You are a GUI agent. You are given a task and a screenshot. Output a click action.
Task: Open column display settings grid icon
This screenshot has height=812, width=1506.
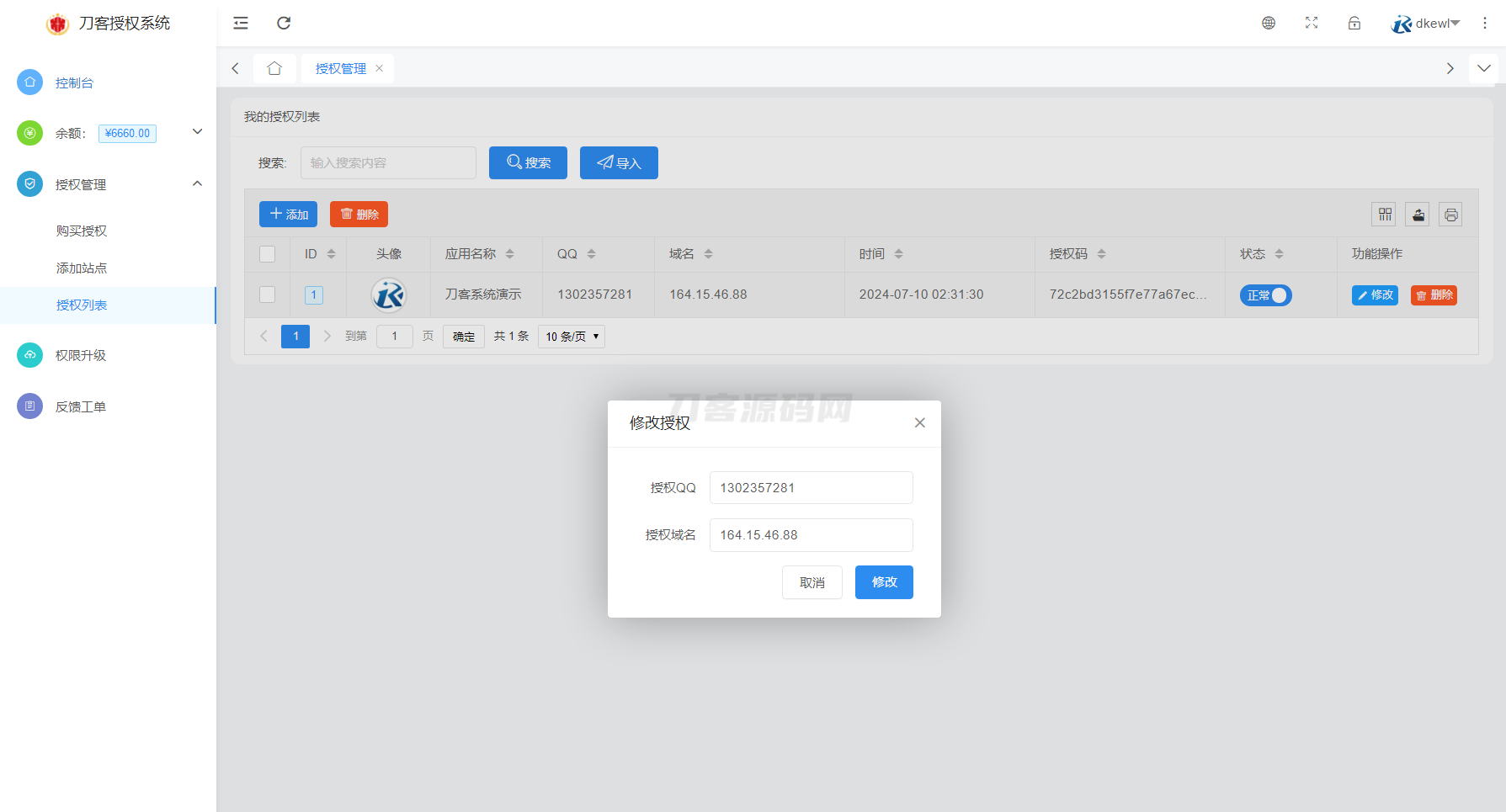pos(1383,214)
